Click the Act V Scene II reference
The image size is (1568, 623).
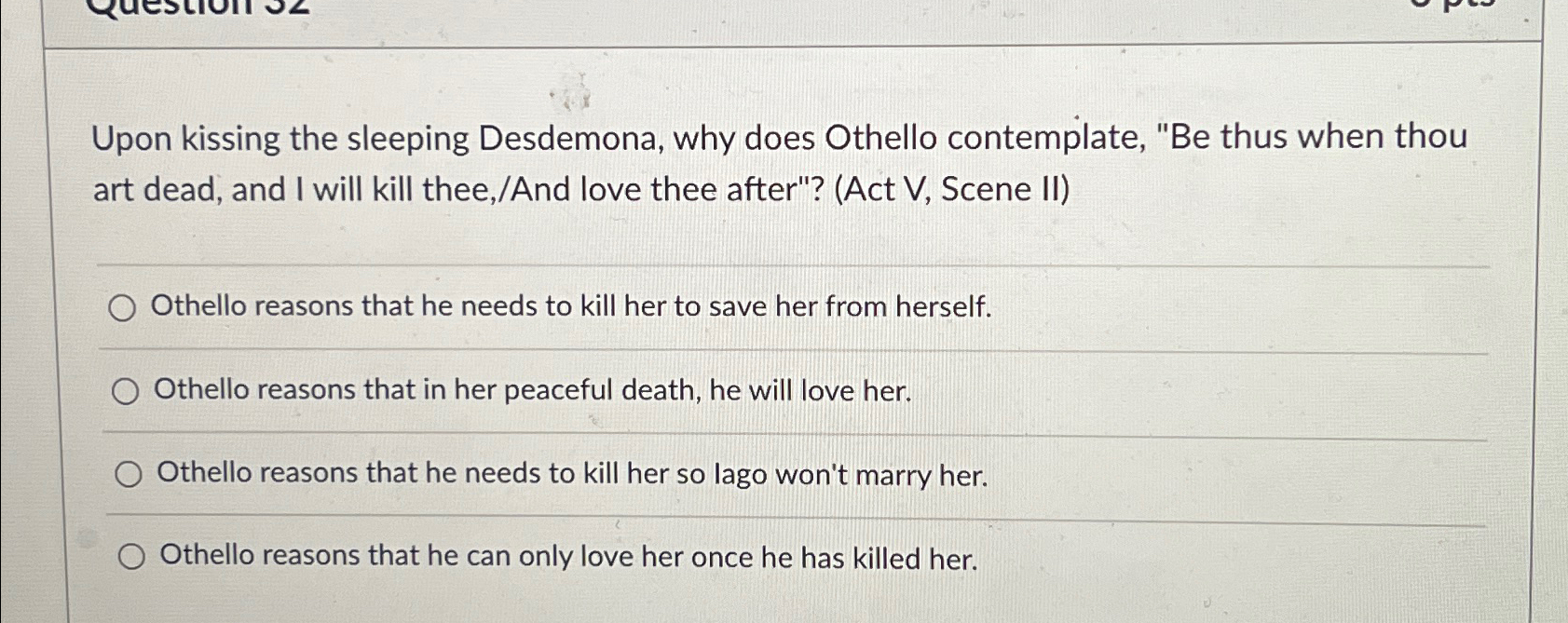950,189
